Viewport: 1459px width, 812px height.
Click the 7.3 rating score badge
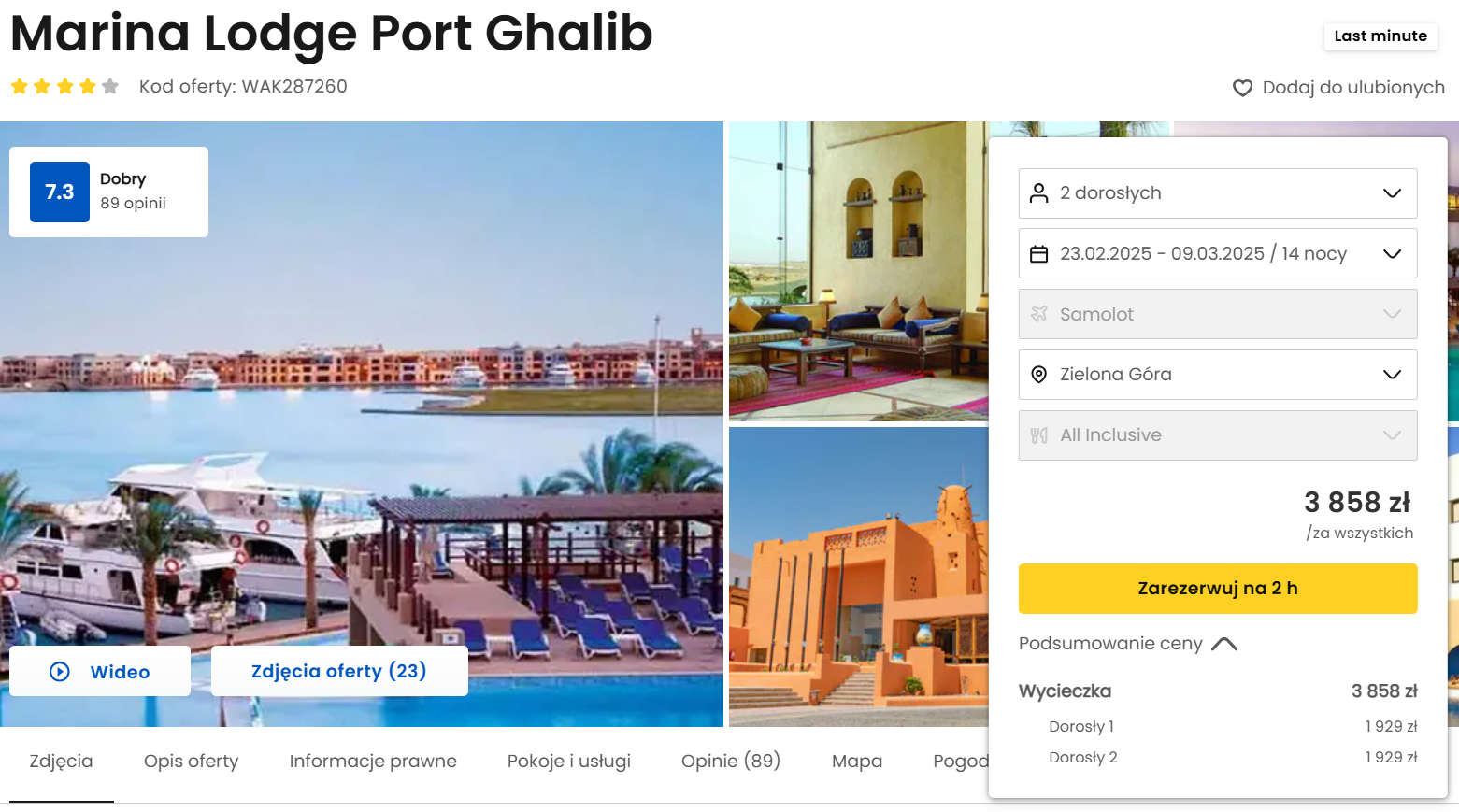click(x=60, y=192)
